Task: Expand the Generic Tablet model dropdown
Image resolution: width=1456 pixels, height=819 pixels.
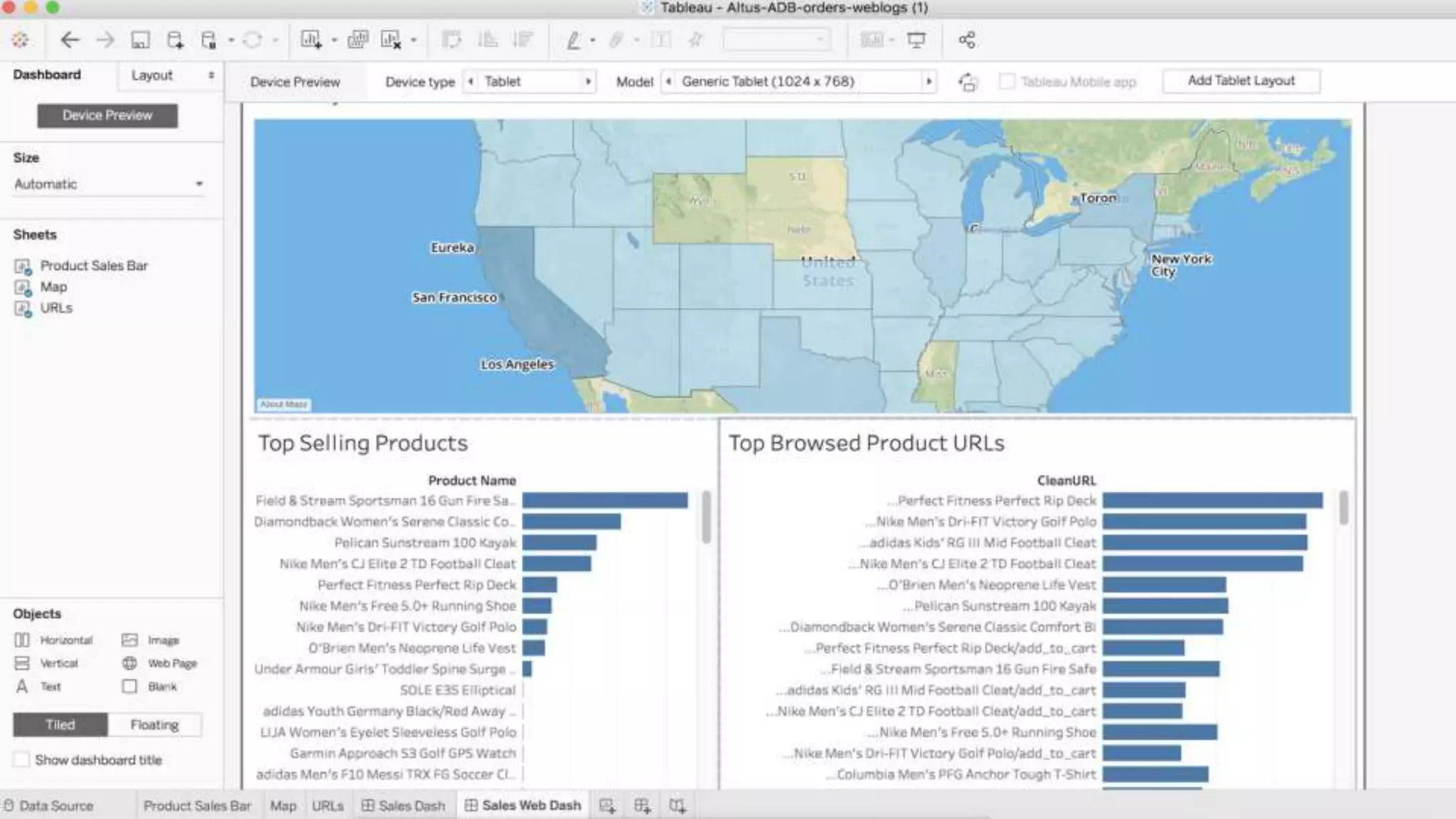Action: 798,82
